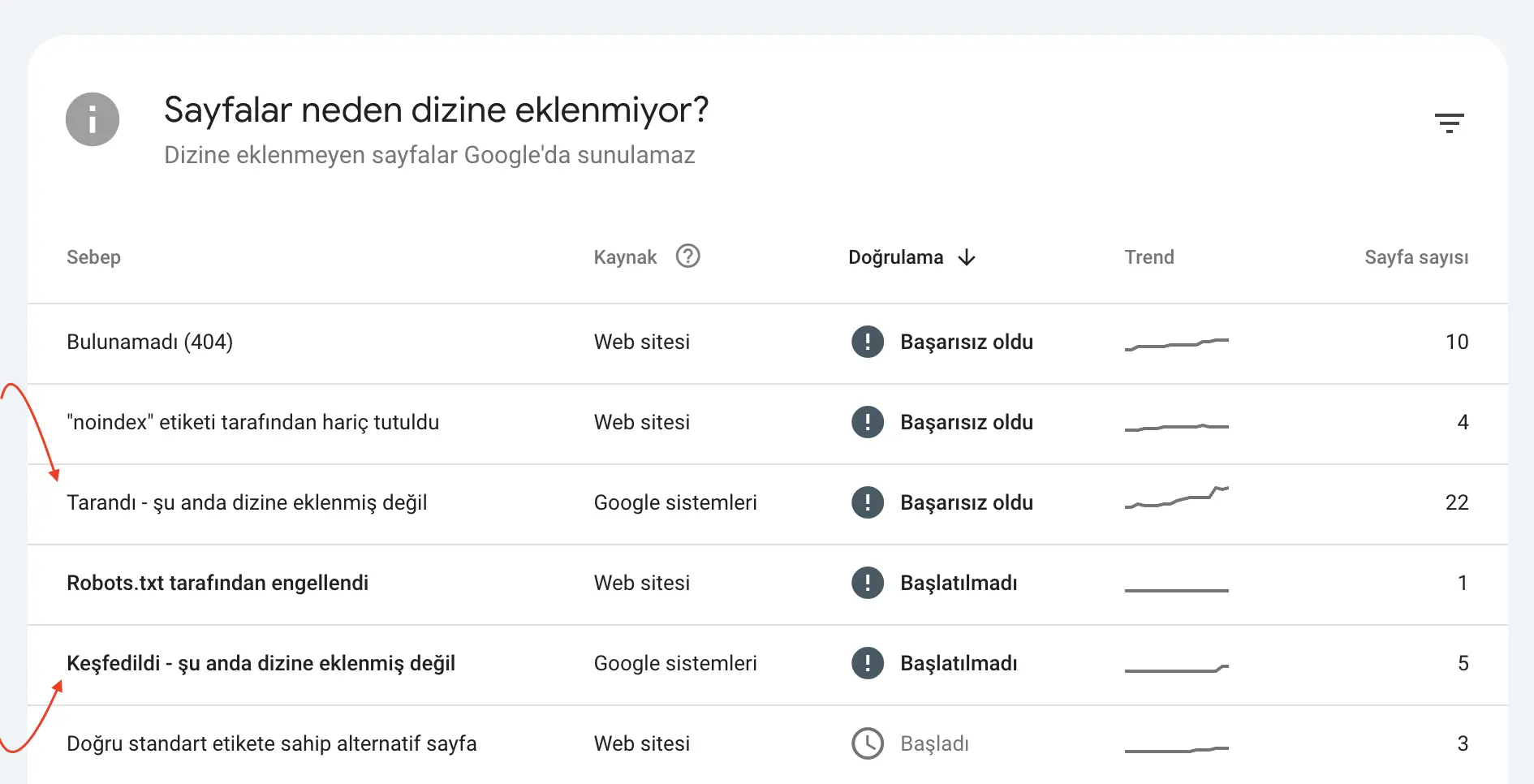Open Doğru standart etikete sahip alternatif sayfa
This screenshot has width=1534, height=784.
click(x=768, y=744)
